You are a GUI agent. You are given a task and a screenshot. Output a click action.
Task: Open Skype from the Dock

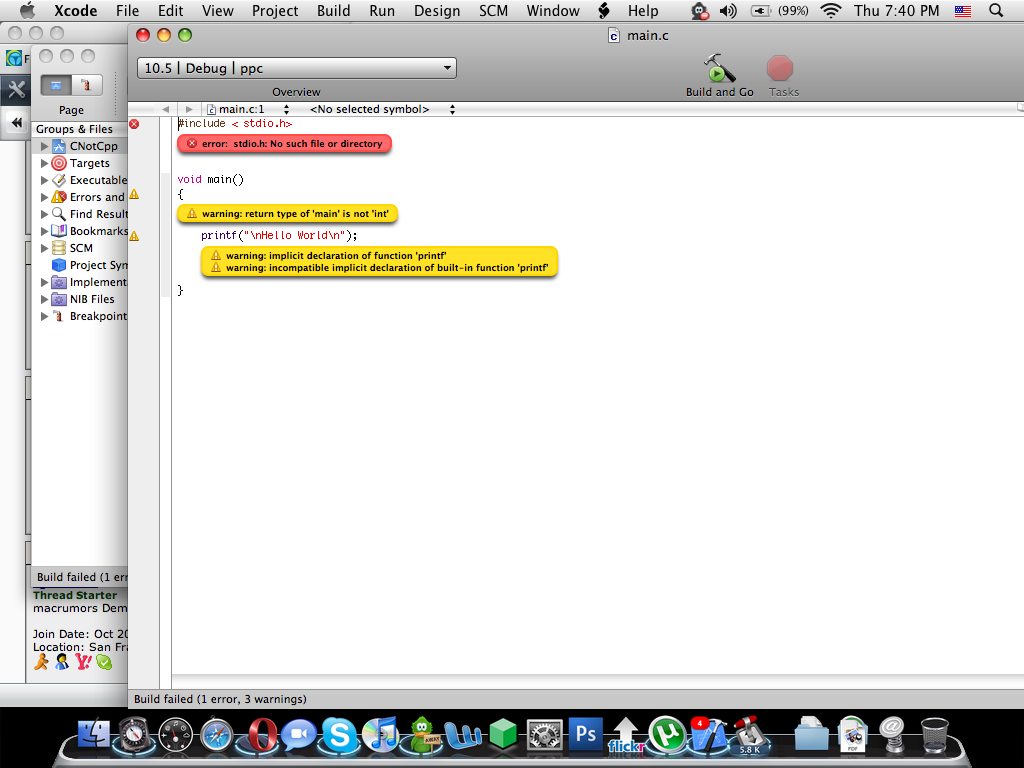coord(340,735)
